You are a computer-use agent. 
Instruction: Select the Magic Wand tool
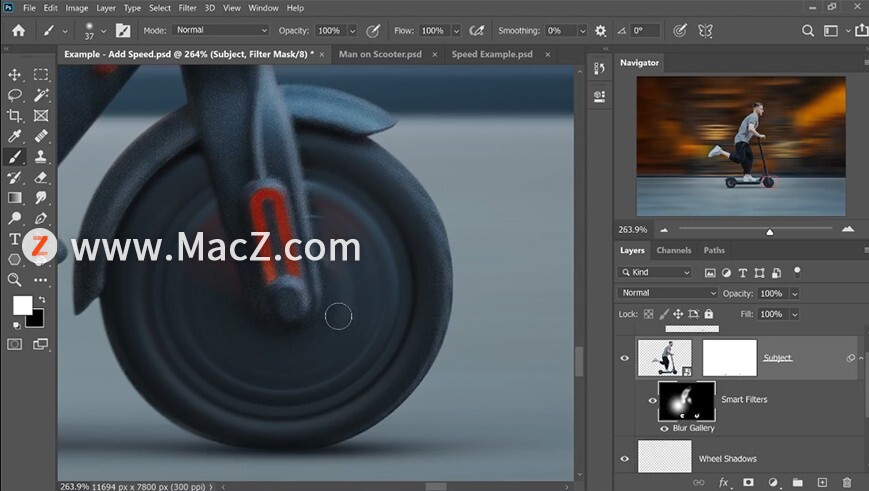(40, 95)
